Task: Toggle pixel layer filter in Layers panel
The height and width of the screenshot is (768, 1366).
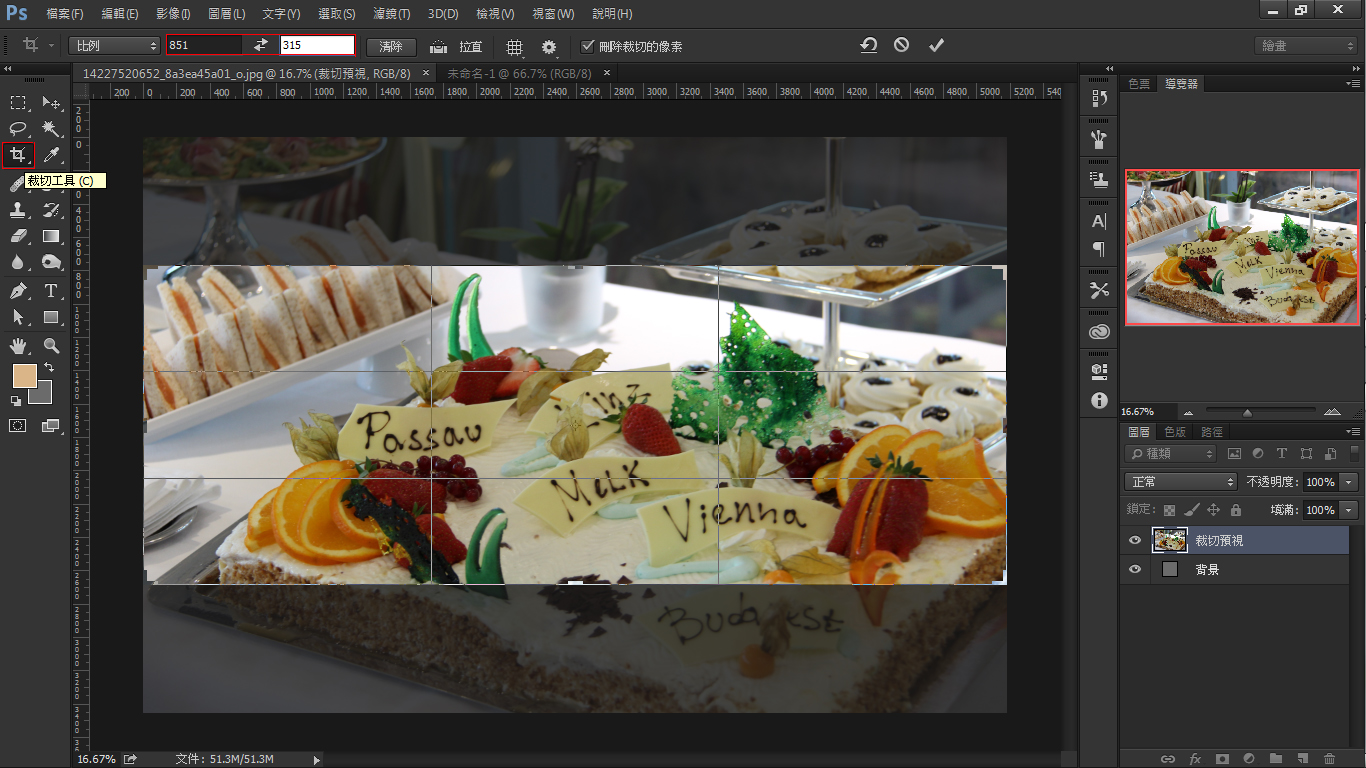Action: (x=1234, y=454)
